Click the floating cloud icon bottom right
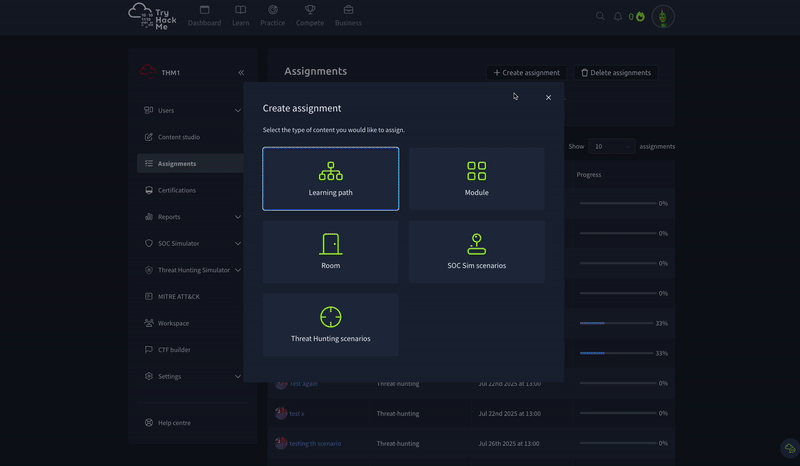Viewport: 800px width, 466px height. pos(790,449)
